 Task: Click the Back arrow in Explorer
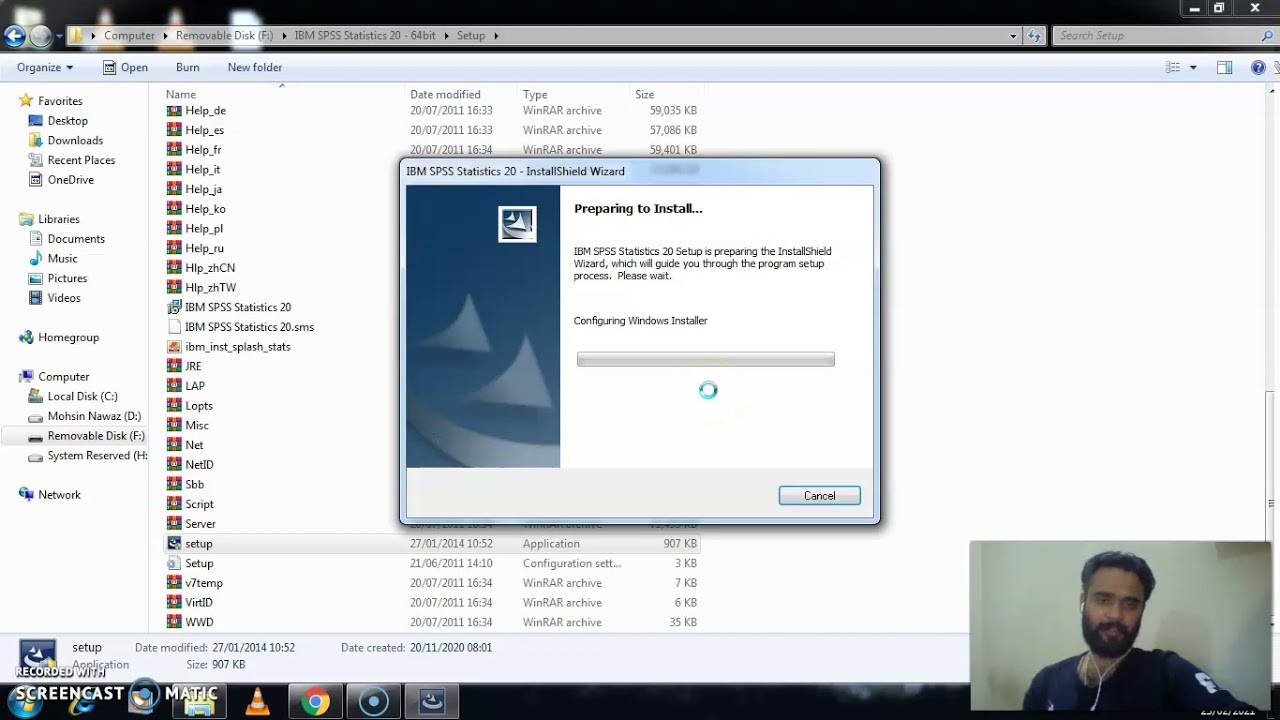pos(14,36)
